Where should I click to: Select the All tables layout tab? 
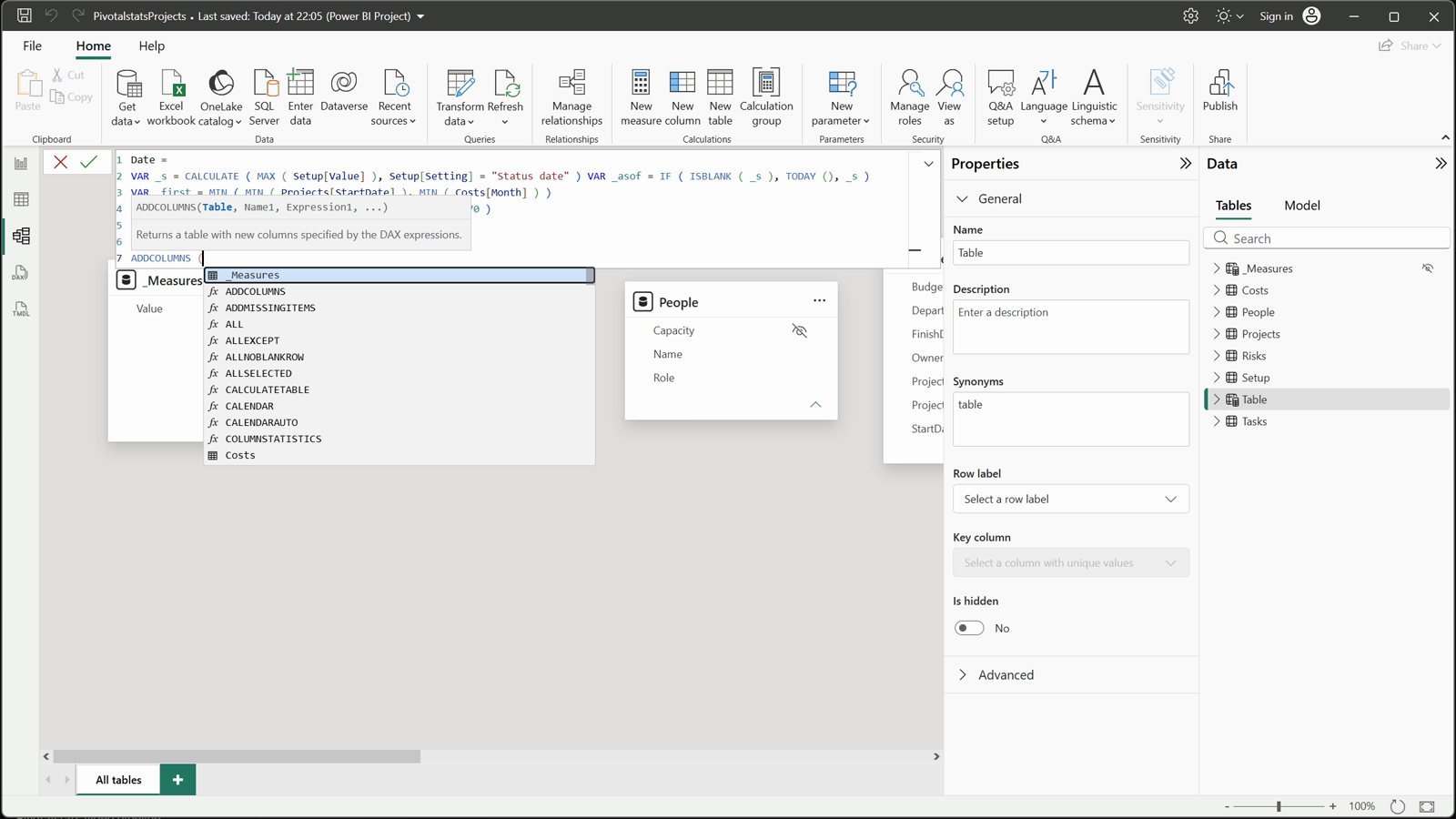119,780
